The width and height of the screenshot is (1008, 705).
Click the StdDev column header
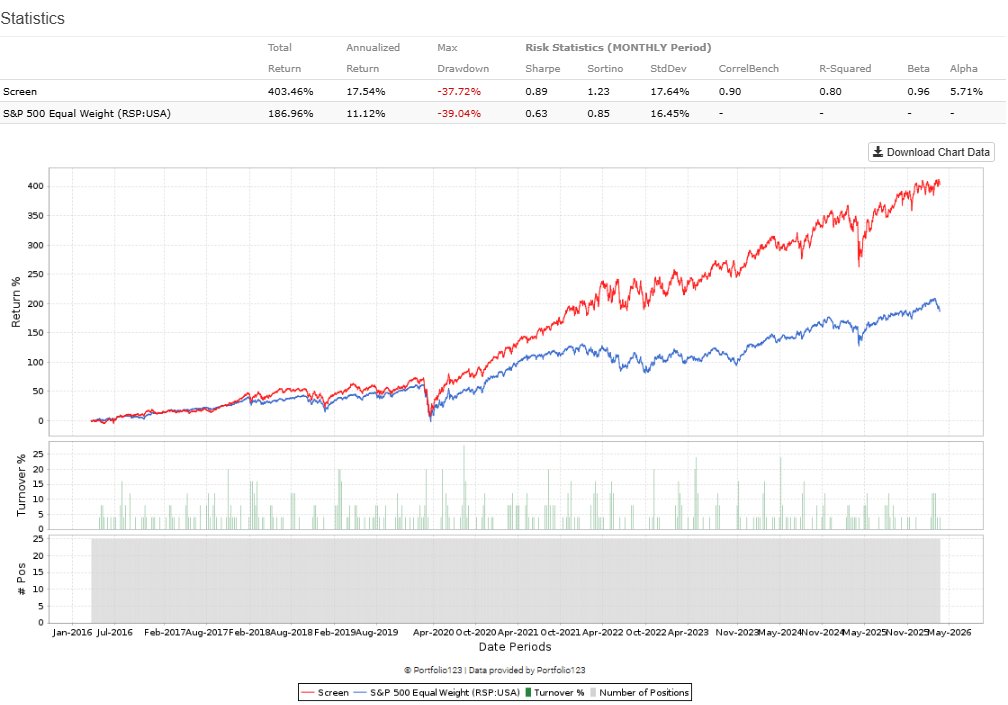pyautogui.click(x=668, y=69)
